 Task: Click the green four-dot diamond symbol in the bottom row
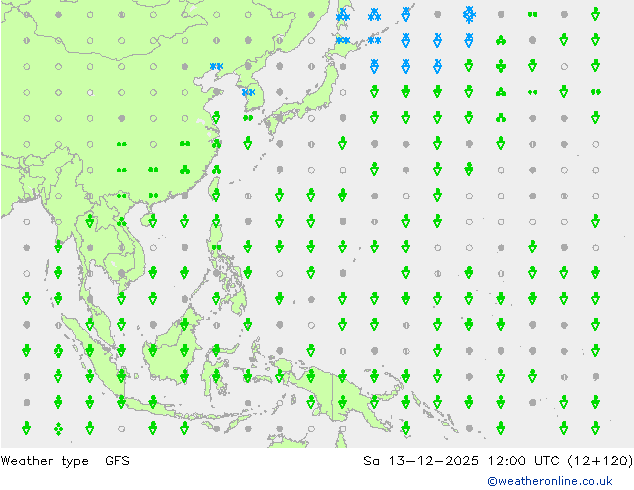[58, 429]
